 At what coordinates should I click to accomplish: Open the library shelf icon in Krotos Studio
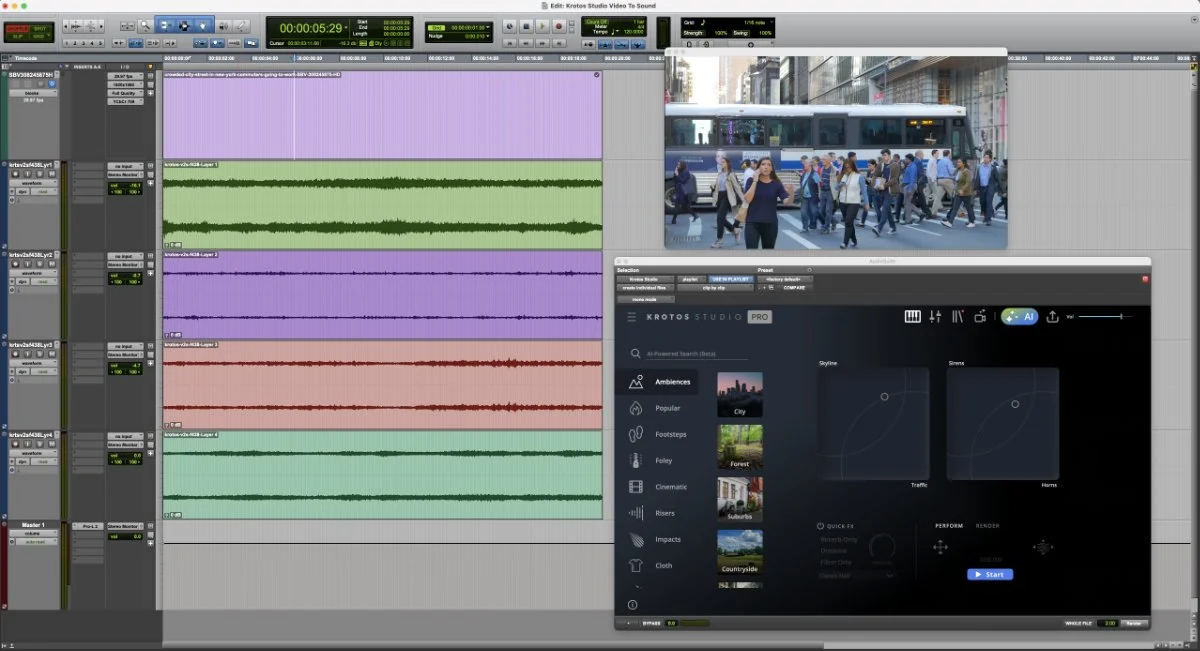(x=958, y=316)
